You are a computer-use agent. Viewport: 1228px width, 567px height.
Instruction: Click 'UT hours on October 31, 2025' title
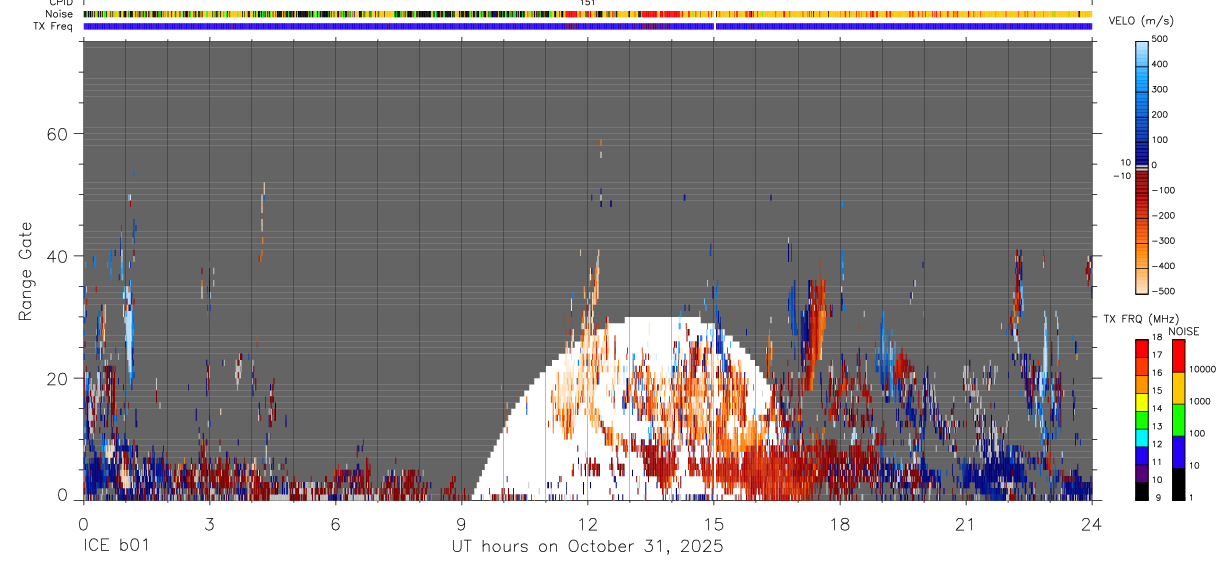pyautogui.click(x=588, y=547)
